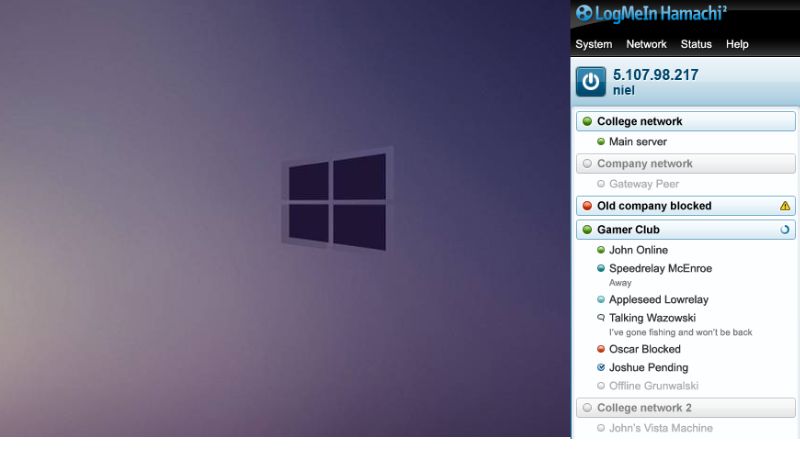
Task: Click green status dot of College network
Action: click(x=587, y=121)
